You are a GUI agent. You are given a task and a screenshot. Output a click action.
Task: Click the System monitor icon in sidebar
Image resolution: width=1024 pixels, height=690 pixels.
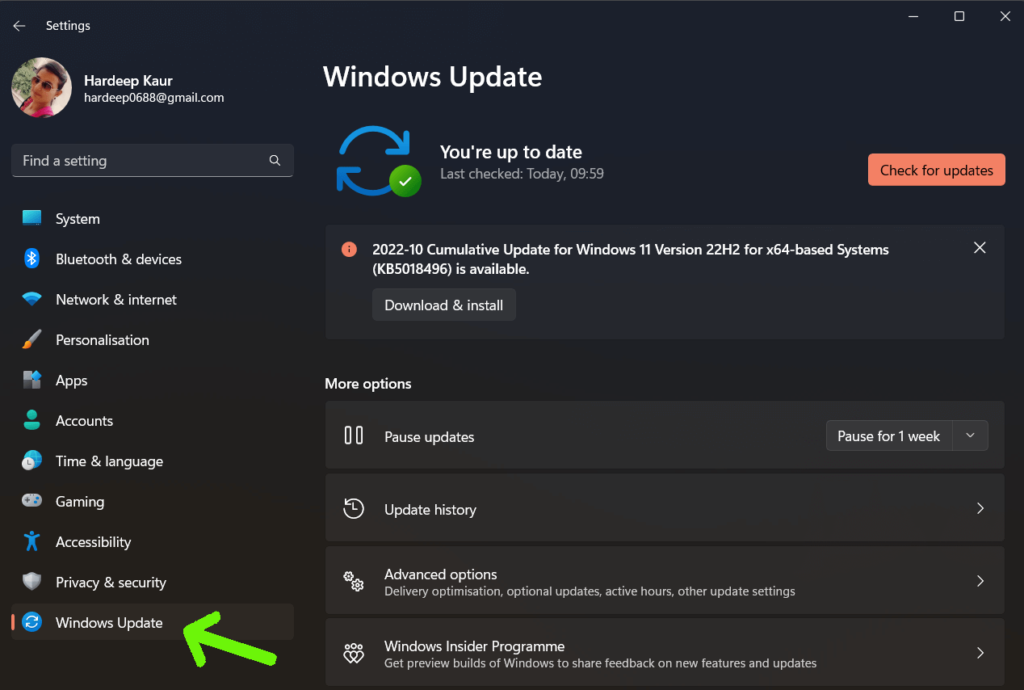coord(32,219)
